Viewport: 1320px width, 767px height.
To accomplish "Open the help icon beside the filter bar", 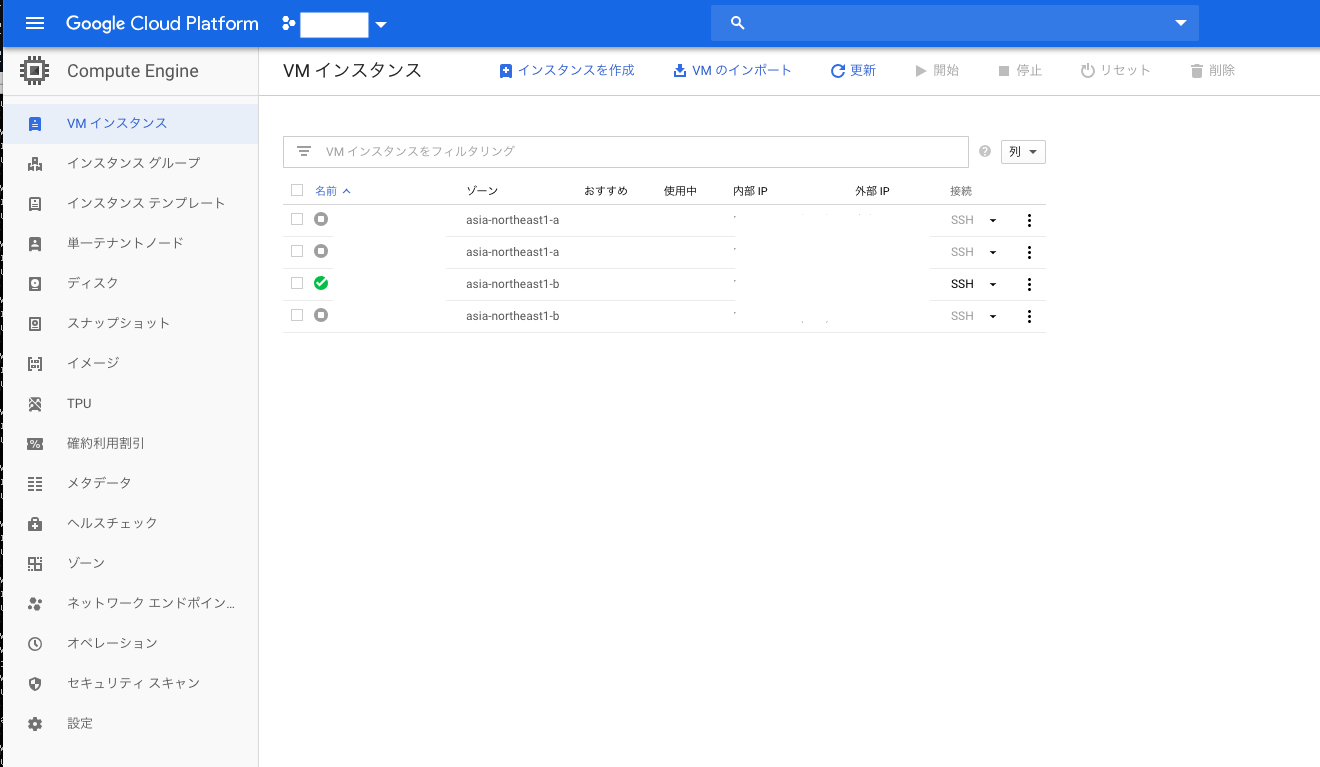I will click(984, 150).
